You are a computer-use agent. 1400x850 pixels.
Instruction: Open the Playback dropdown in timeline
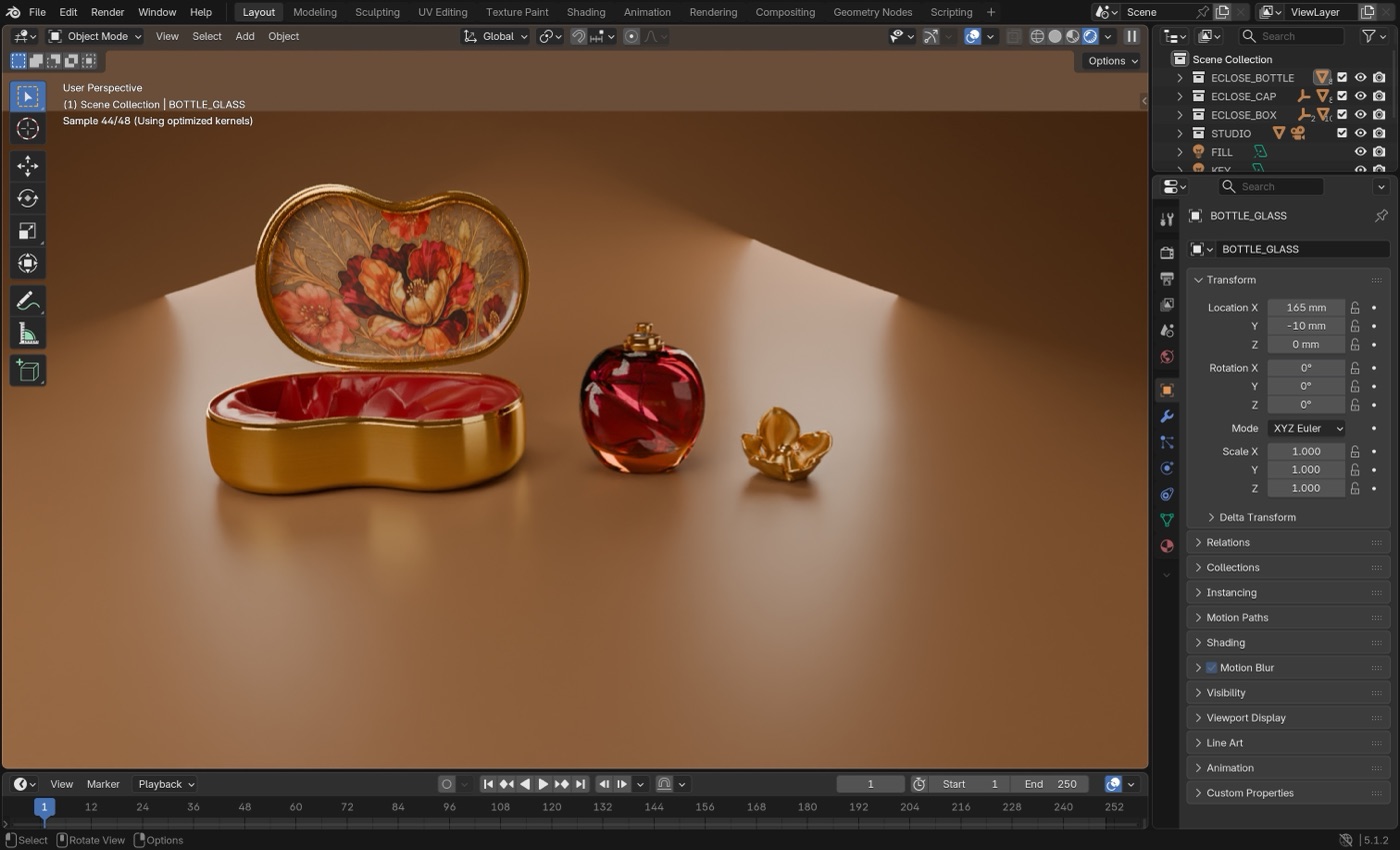(x=166, y=784)
